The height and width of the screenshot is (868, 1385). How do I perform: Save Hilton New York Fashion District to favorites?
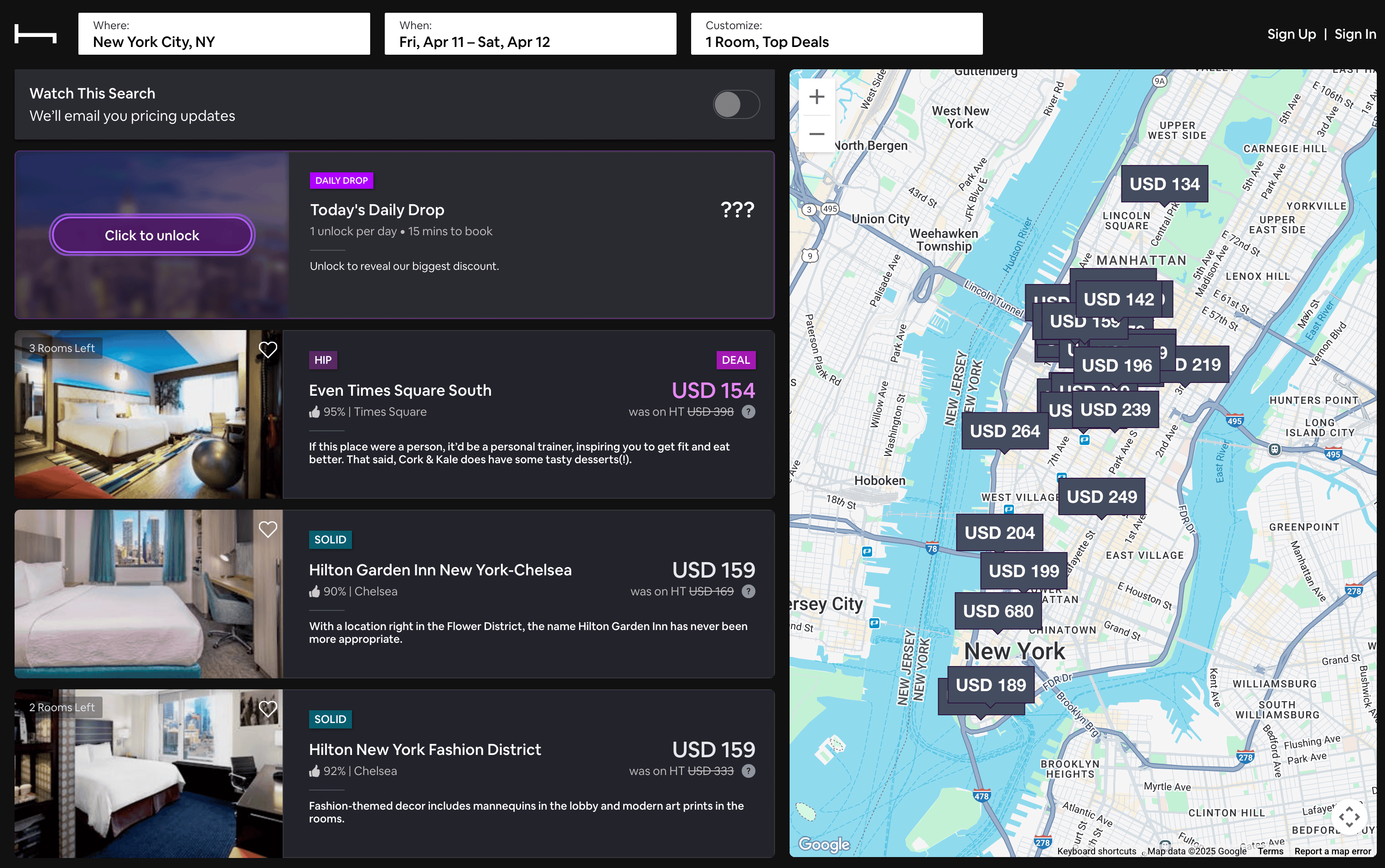pos(268,708)
